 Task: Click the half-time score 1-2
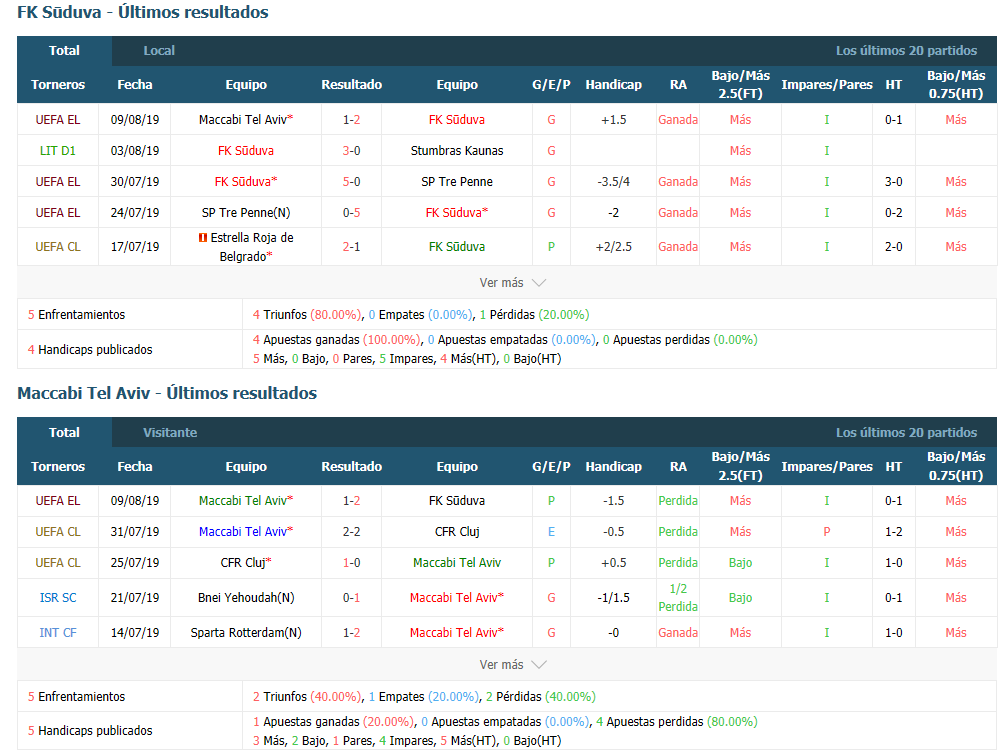point(894,532)
